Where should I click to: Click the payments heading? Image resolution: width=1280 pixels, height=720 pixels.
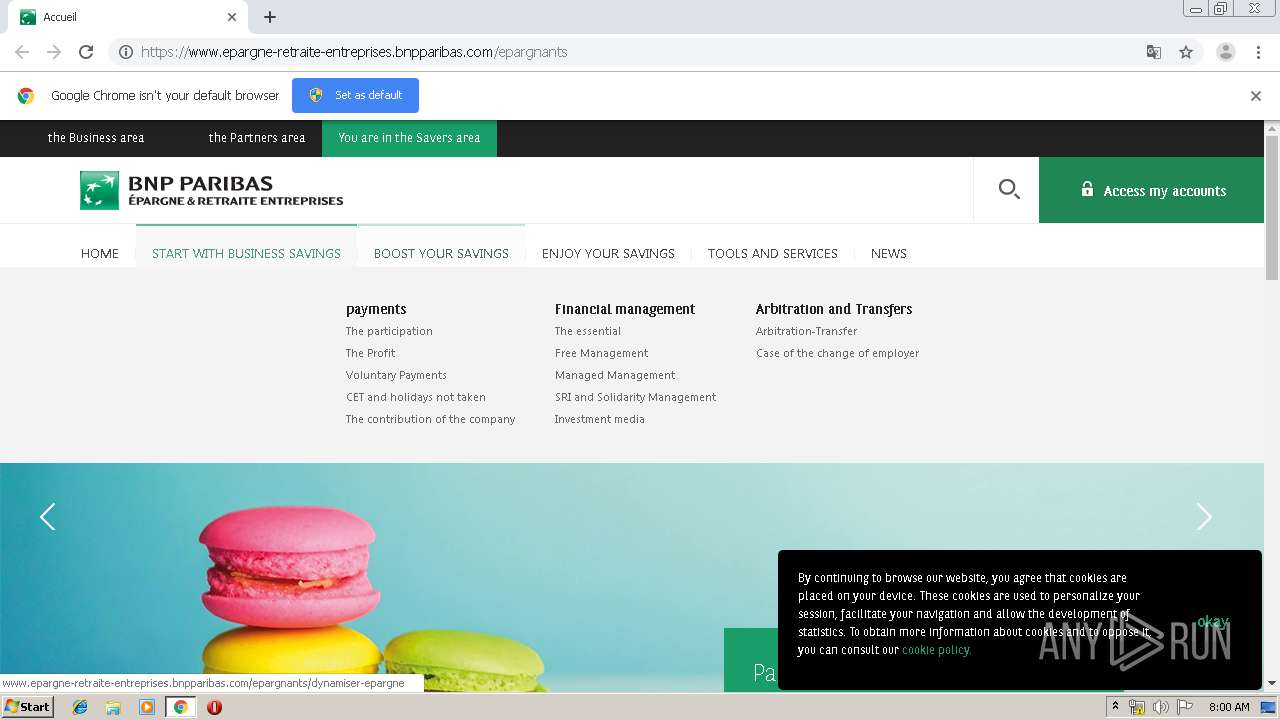coord(376,309)
